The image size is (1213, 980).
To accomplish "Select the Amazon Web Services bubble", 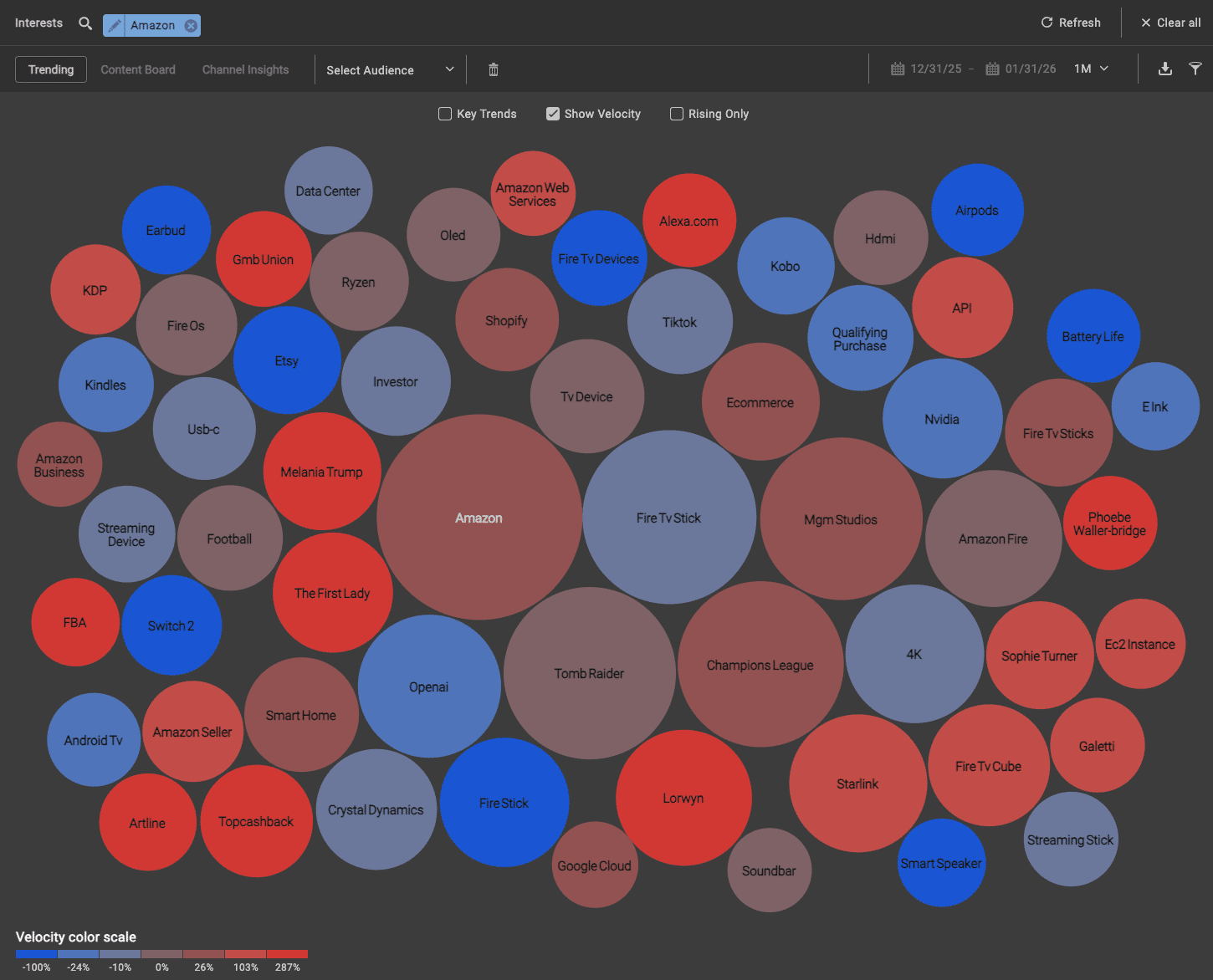I will (x=533, y=194).
